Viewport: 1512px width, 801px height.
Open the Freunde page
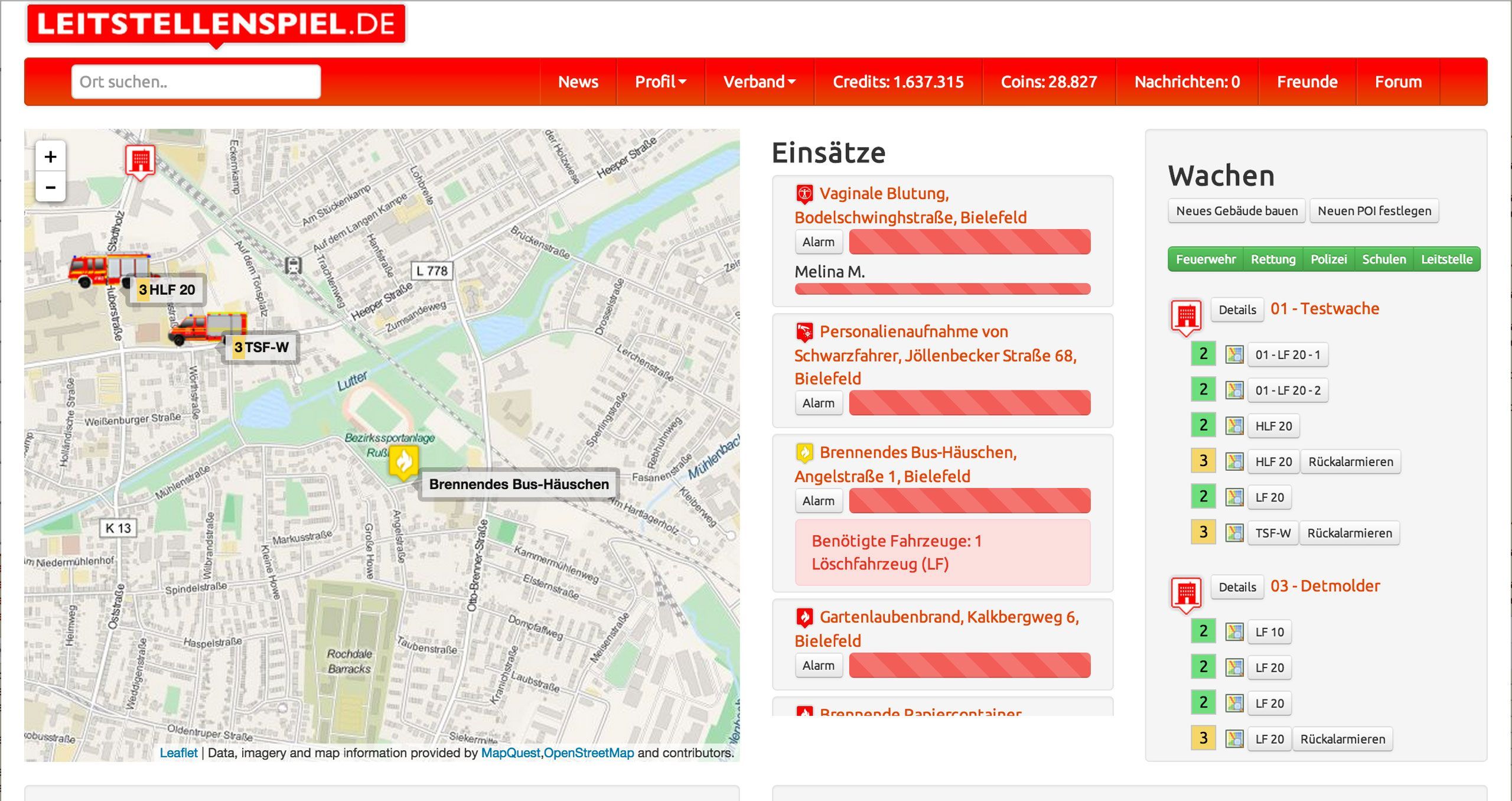(1307, 82)
